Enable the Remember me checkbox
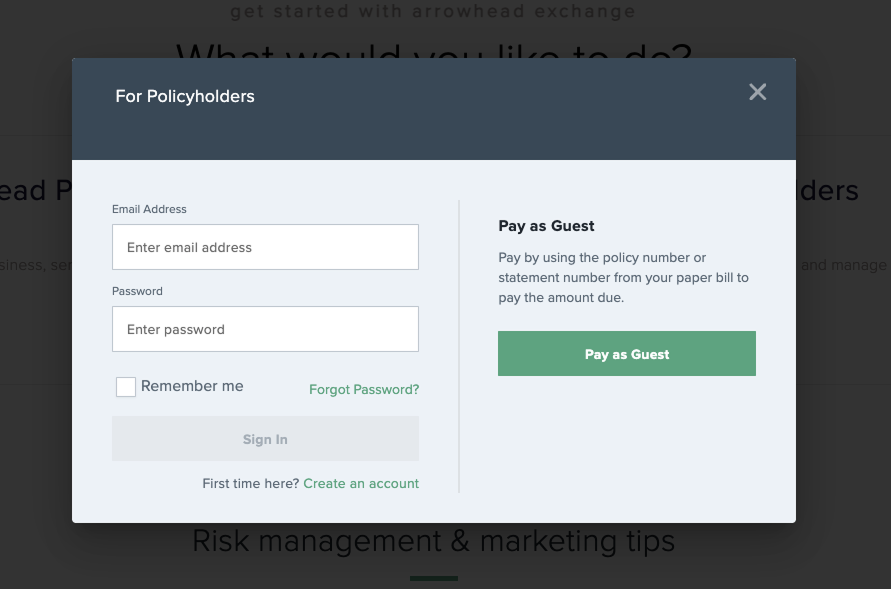The width and height of the screenshot is (891, 589). [125, 386]
